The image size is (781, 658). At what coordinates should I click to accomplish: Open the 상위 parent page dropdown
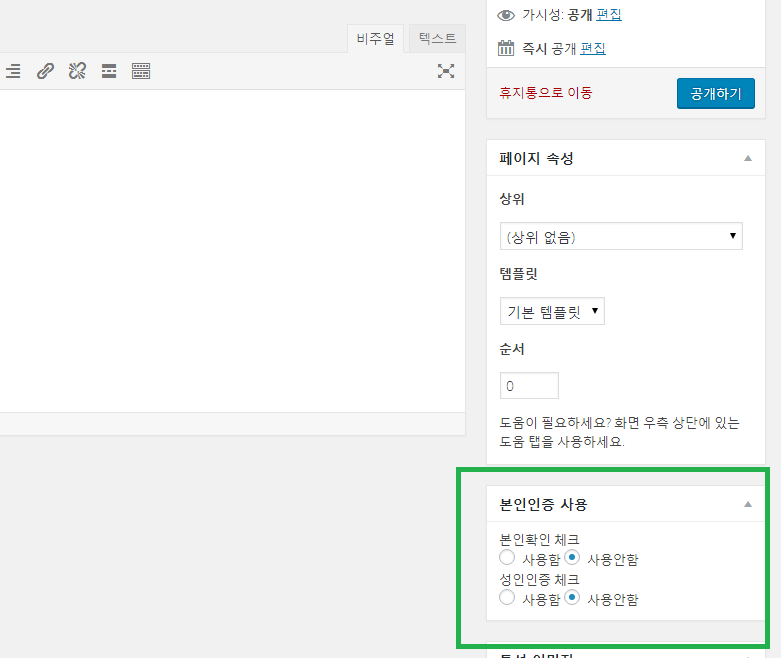pyautogui.click(x=620, y=237)
